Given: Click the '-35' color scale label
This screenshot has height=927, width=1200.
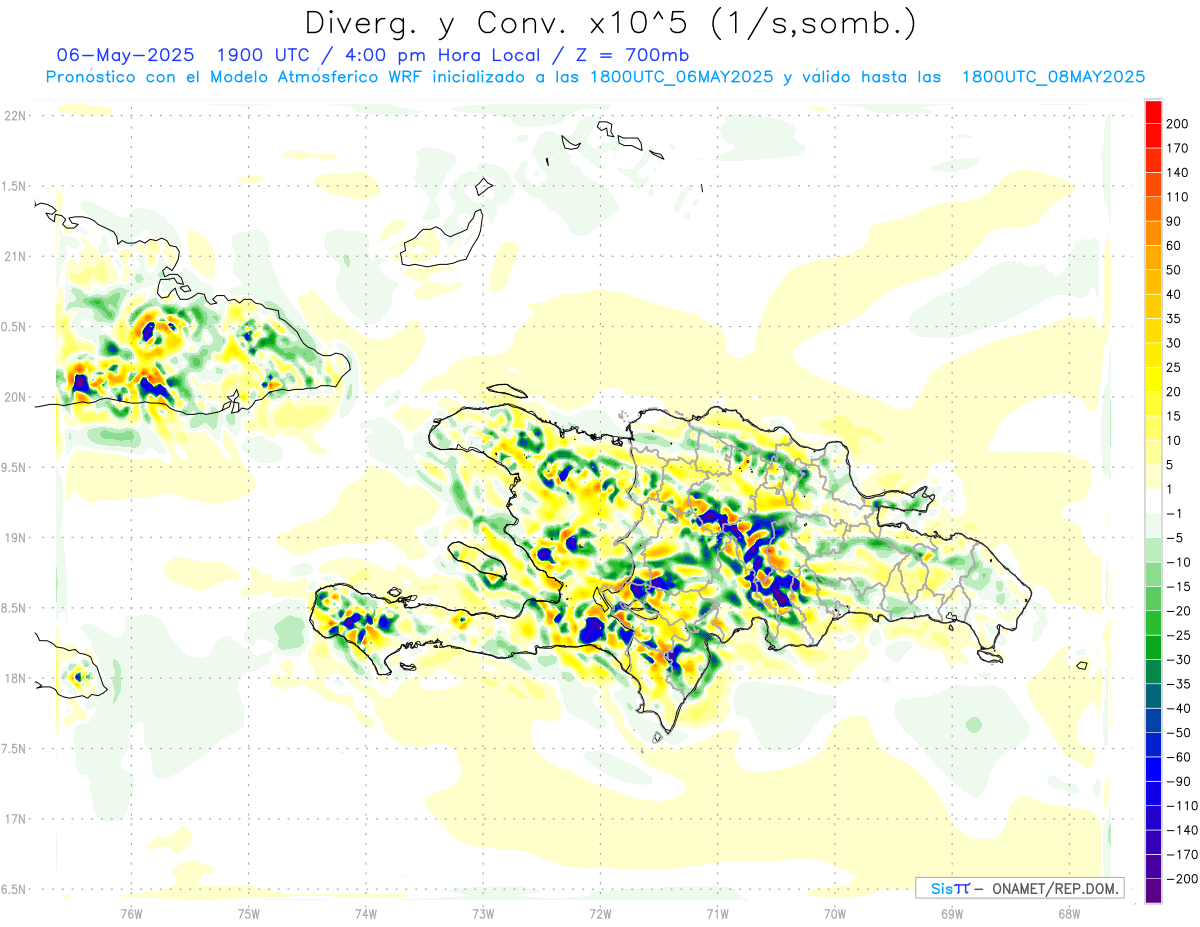Looking at the screenshot, I should pos(1178,684).
